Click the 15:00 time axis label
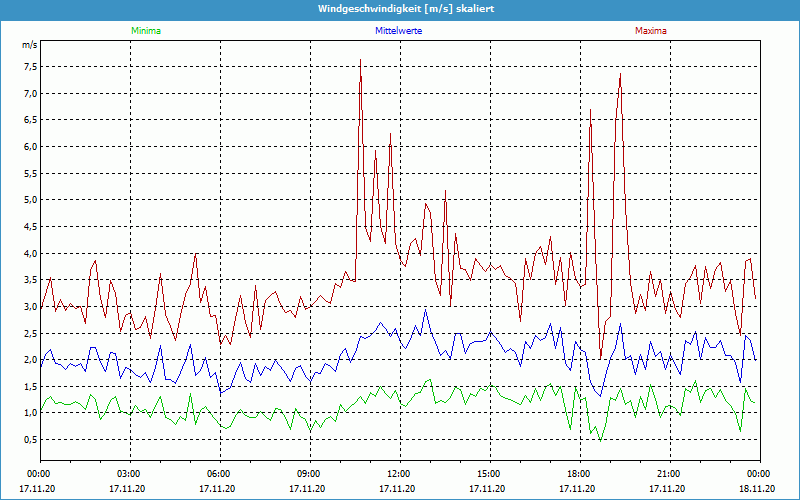800x500 pixels. click(x=487, y=474)
